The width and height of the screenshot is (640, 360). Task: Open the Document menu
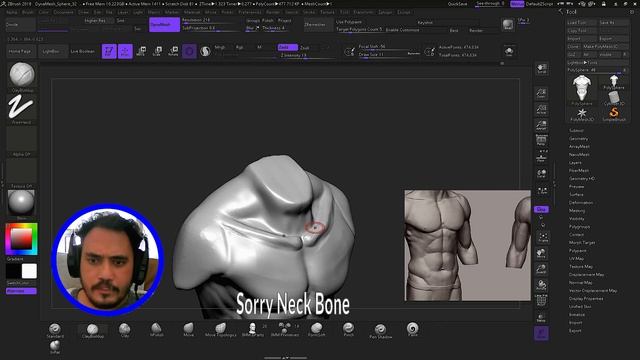coord(64,13)
